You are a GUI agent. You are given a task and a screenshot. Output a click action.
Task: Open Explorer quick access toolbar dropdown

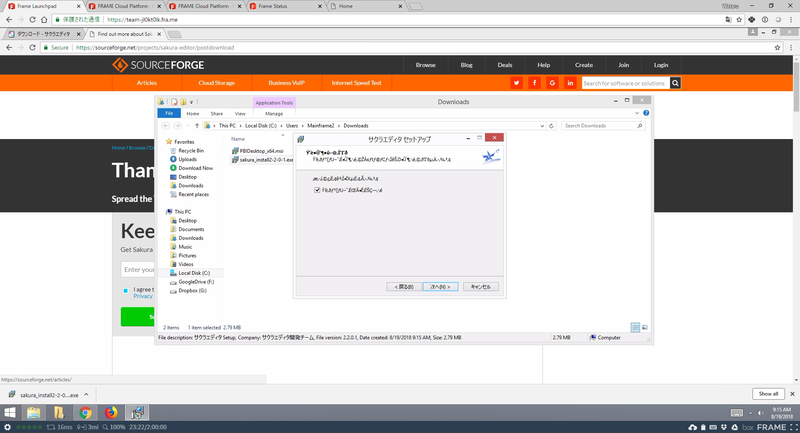coord(191,102)
